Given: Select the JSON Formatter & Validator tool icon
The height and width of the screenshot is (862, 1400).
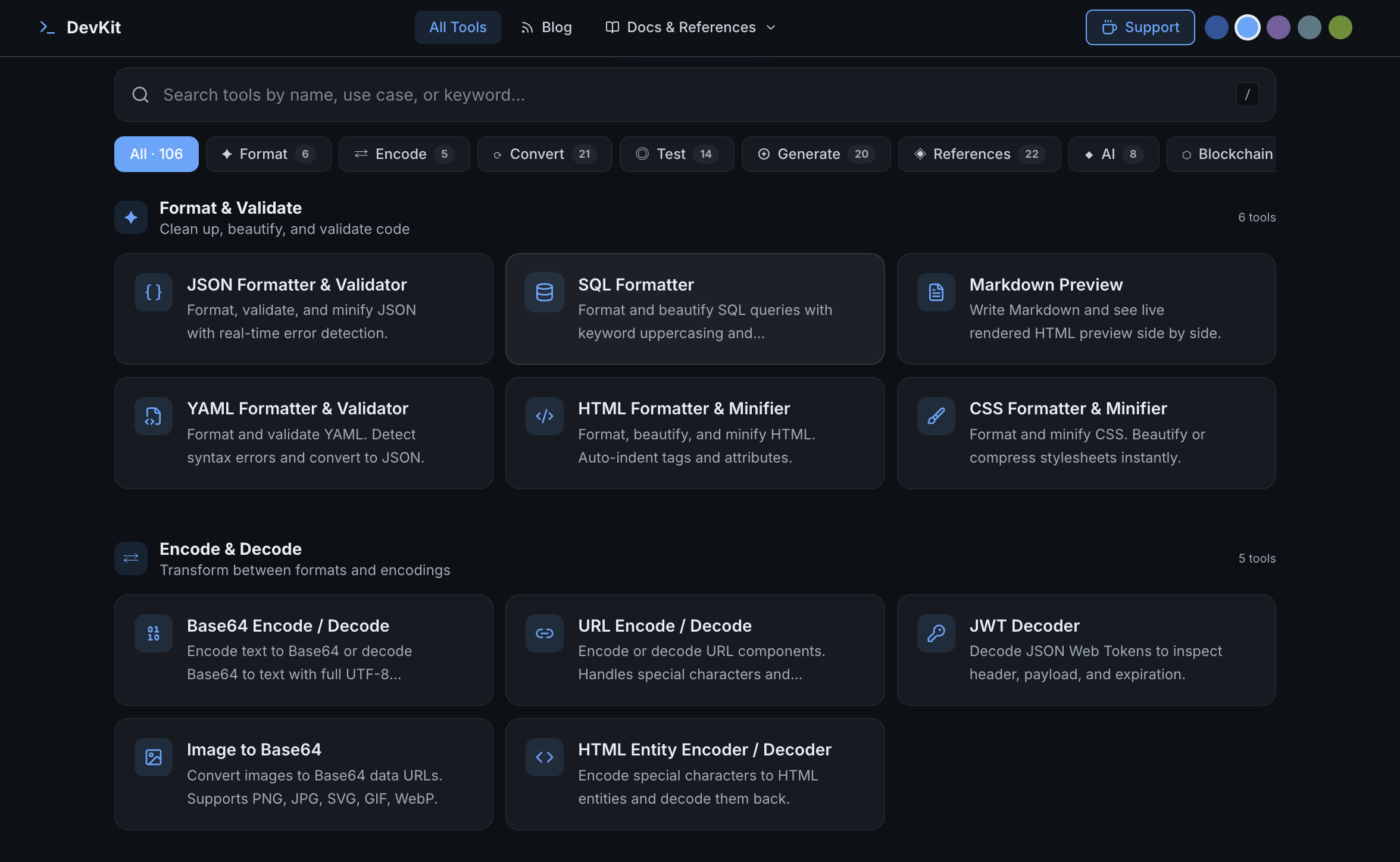Looking at the screenshot, I should click(153, 292).
